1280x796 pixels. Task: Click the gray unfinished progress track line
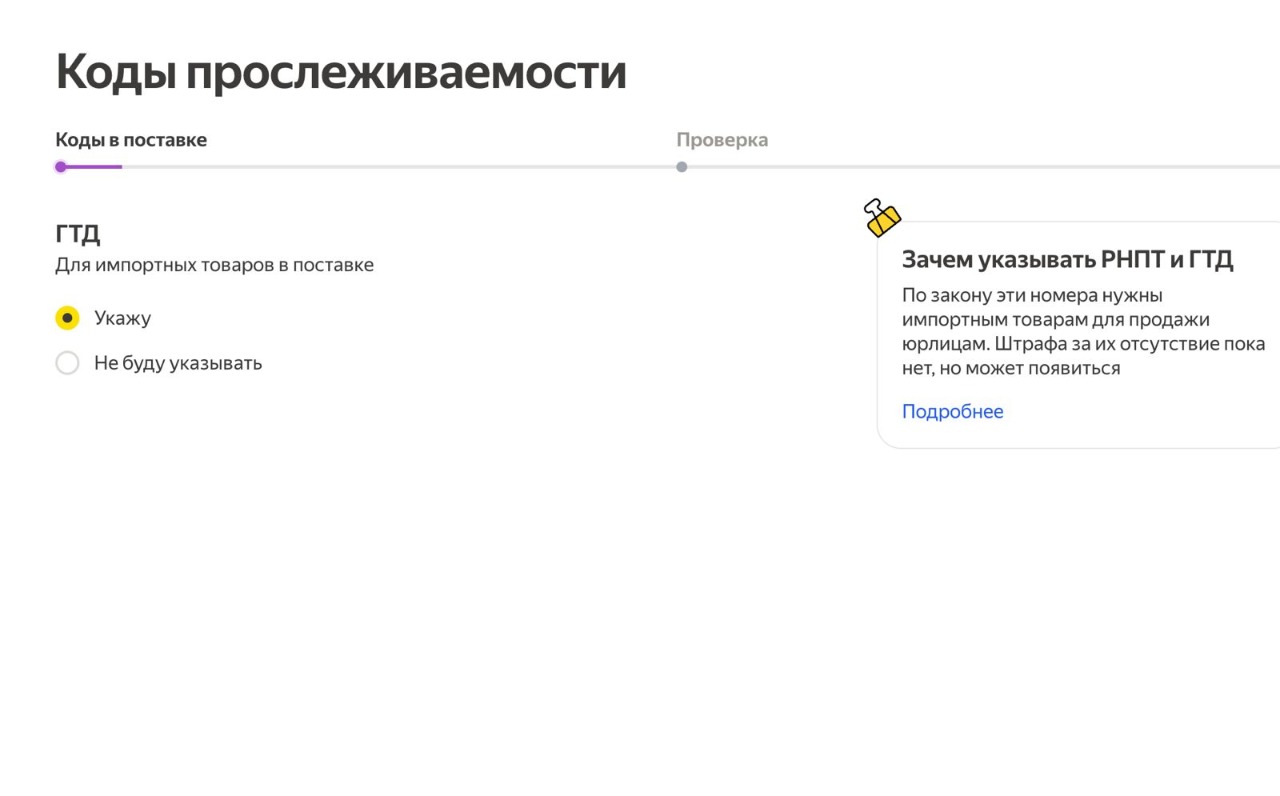coord(400,166)
